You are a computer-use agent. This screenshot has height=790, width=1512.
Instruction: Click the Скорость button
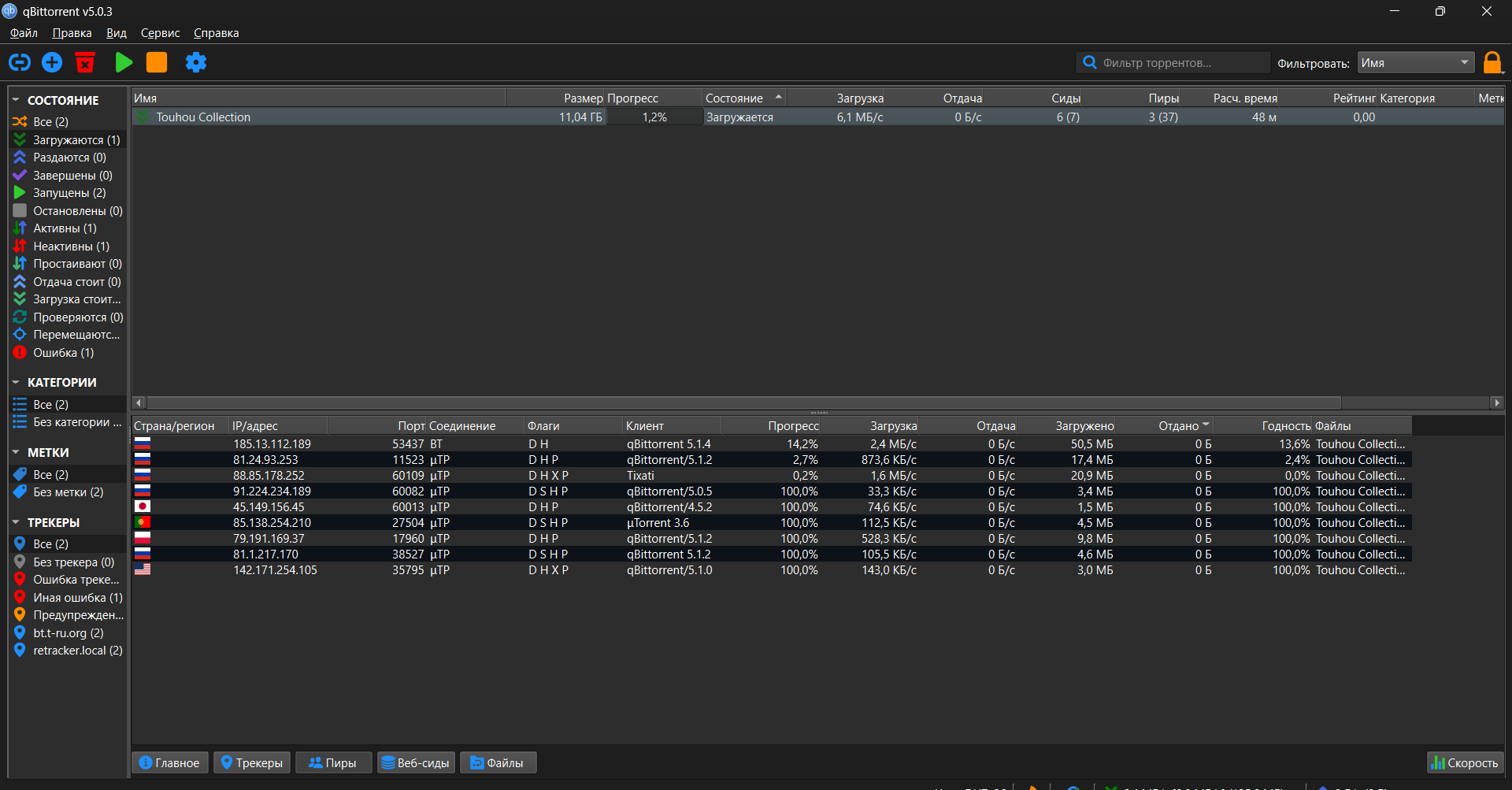tap(1466, 762)
